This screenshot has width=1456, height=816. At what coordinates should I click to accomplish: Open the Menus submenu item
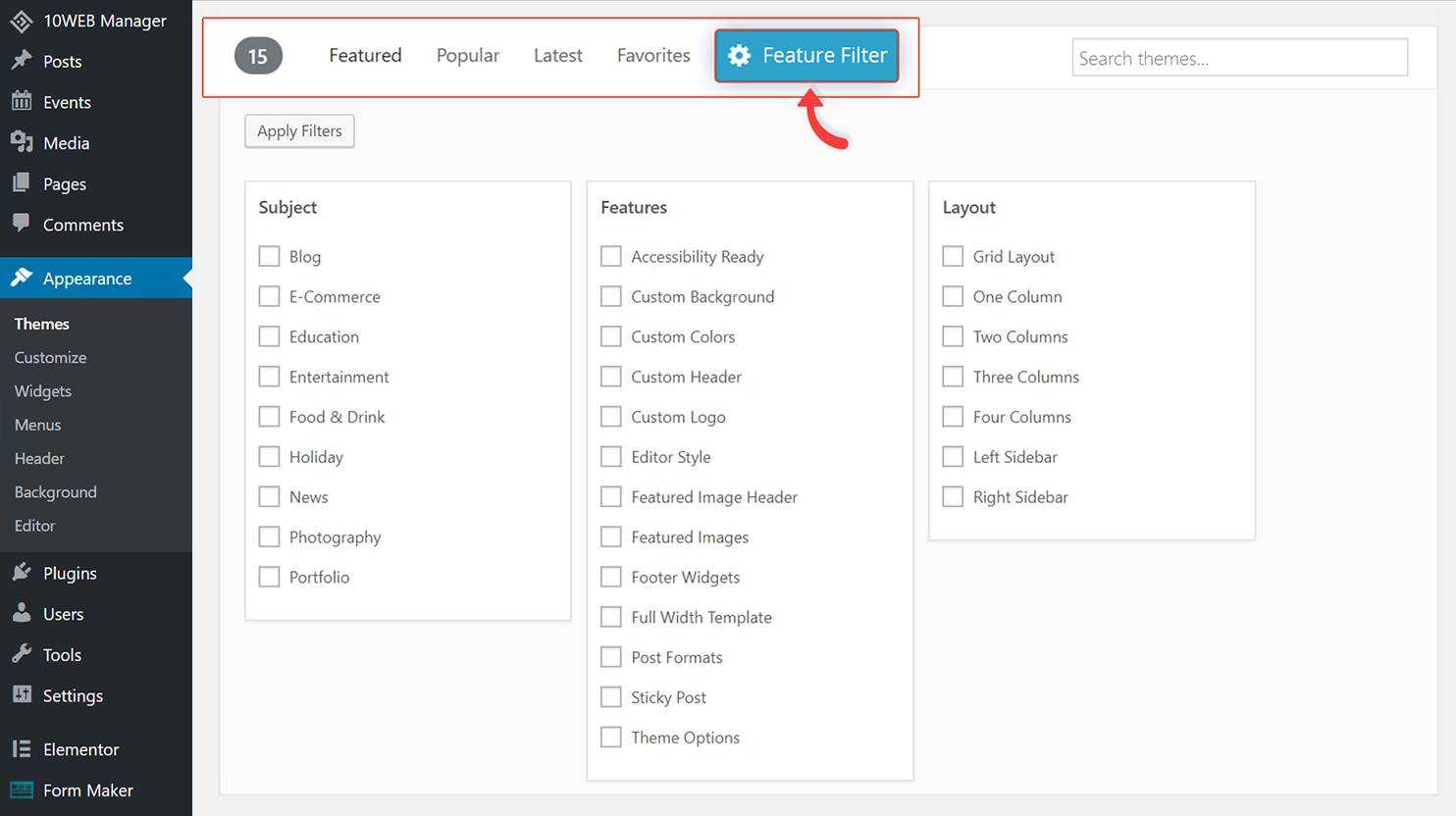37,425
